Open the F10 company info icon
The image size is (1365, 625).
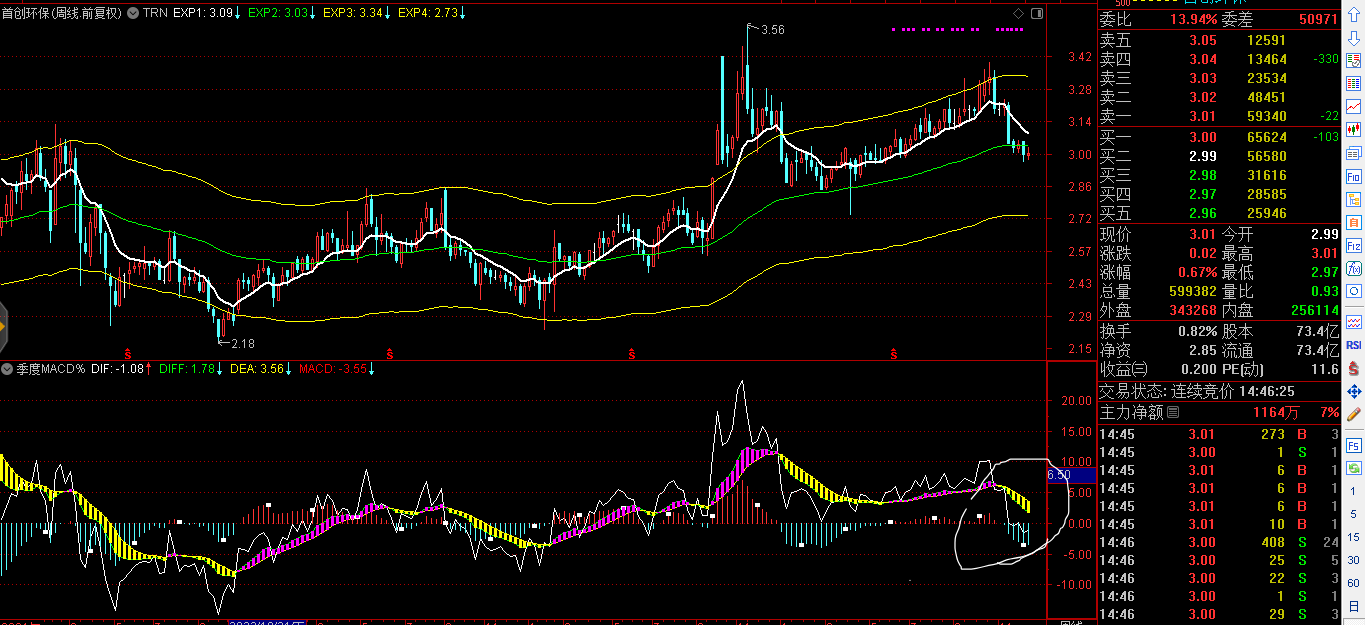pos(1354,175)
